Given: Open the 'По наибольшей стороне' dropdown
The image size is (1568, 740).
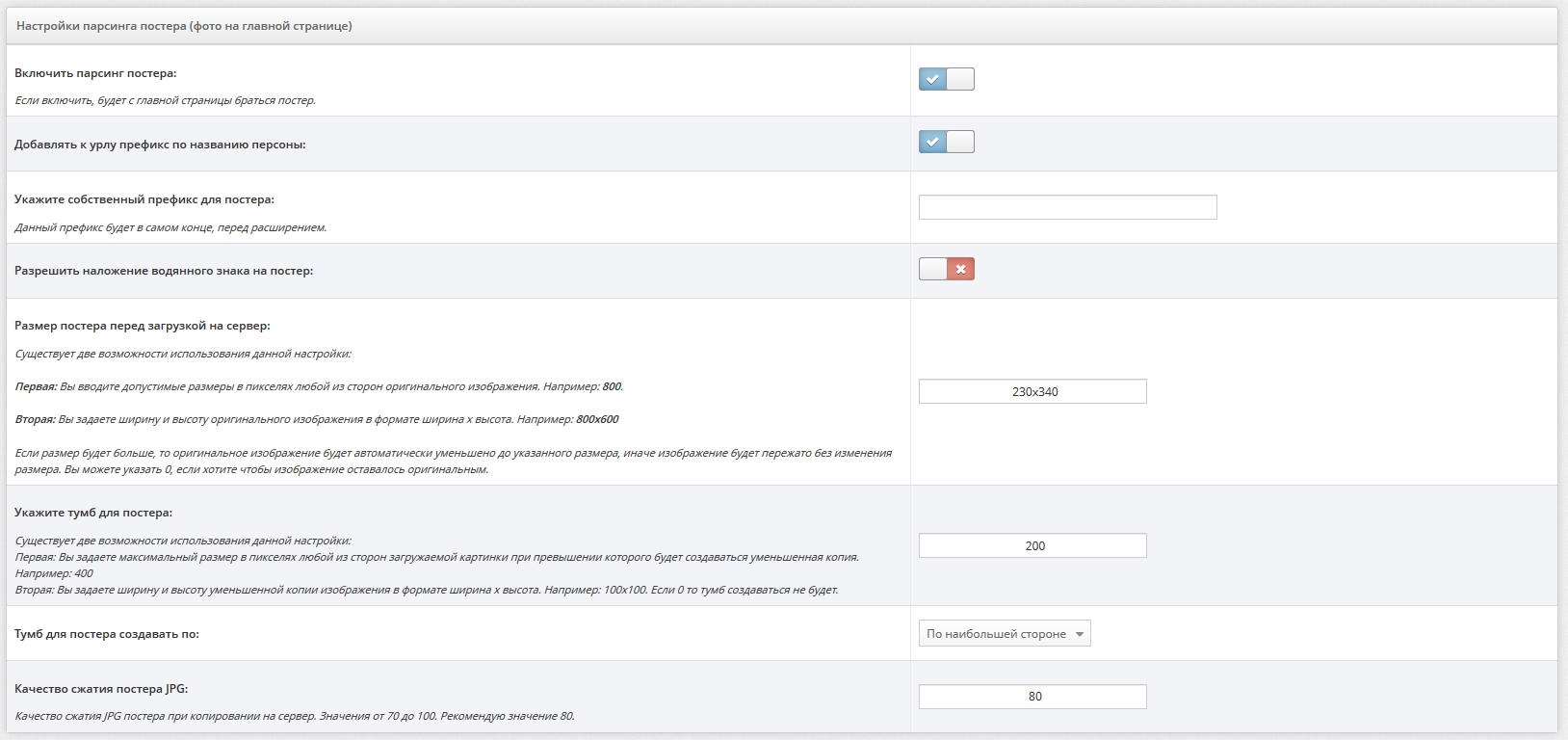Looking at the screenshot, I should pyautogui.click(x=1005, y=633).
